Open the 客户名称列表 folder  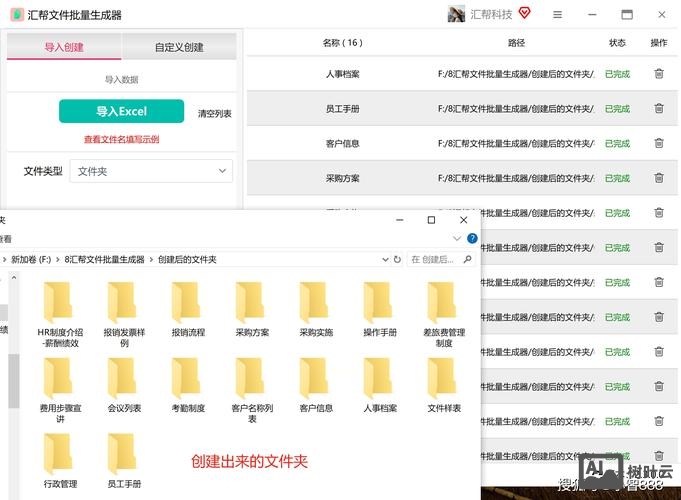pyautogui.click(x=252, y=390)
